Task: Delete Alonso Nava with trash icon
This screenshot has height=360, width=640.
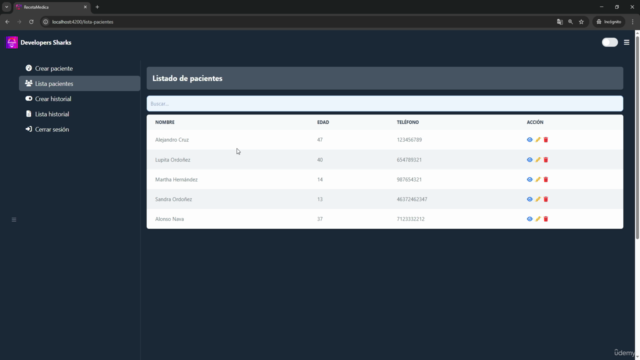Action: [546, 219]
